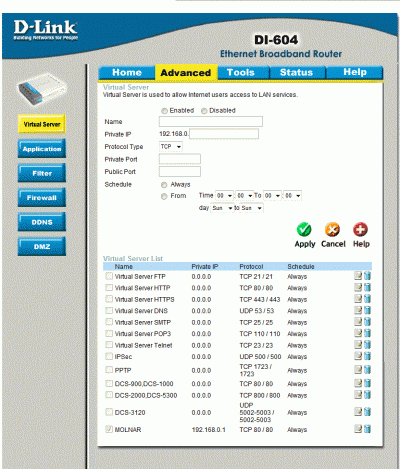Edit the Virtual Server DNS entry
400x469 pixels.
(x=358, y=310)
